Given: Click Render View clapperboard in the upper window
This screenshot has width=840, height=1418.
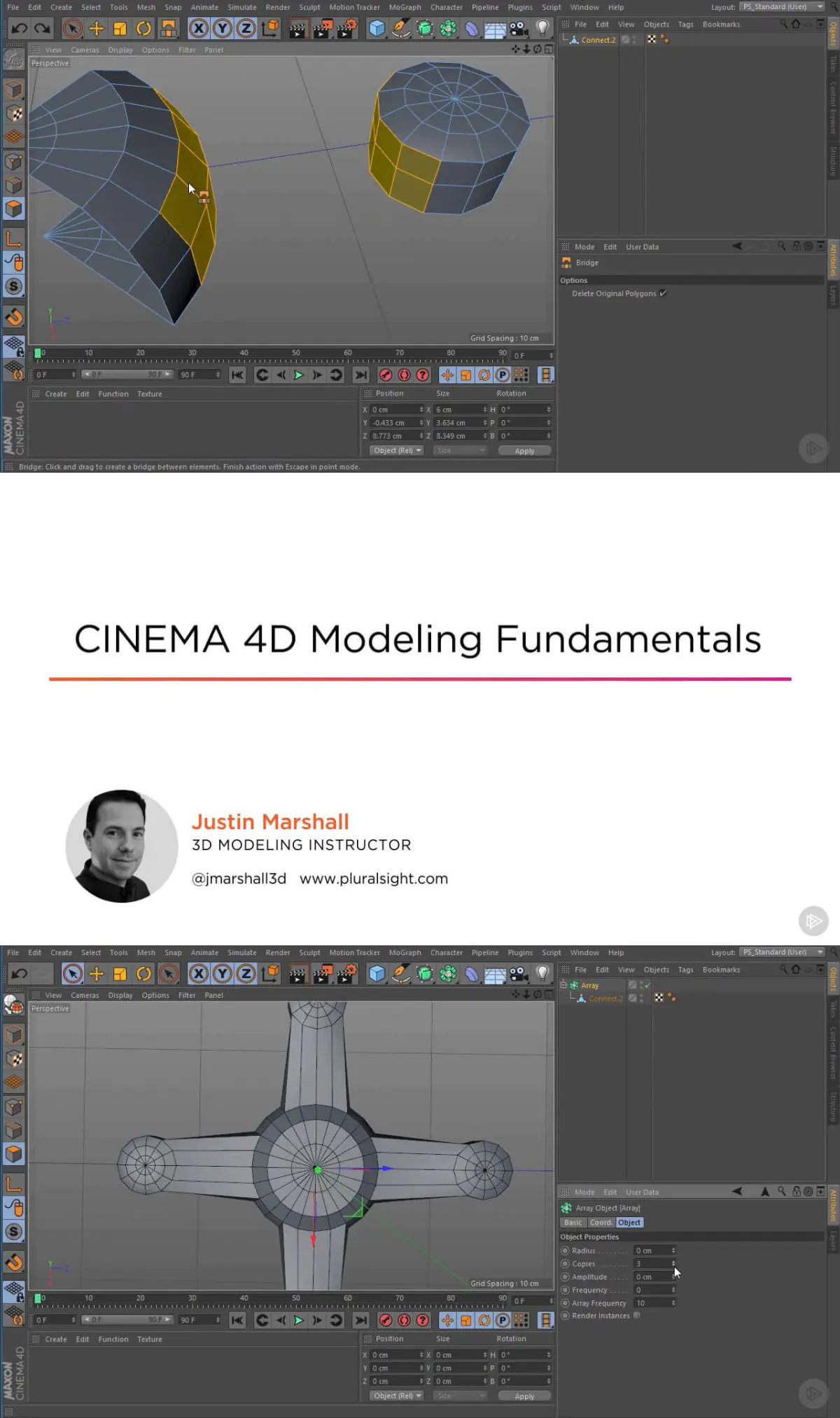Looking at the screenshot, I should click(x=297, y=28).
